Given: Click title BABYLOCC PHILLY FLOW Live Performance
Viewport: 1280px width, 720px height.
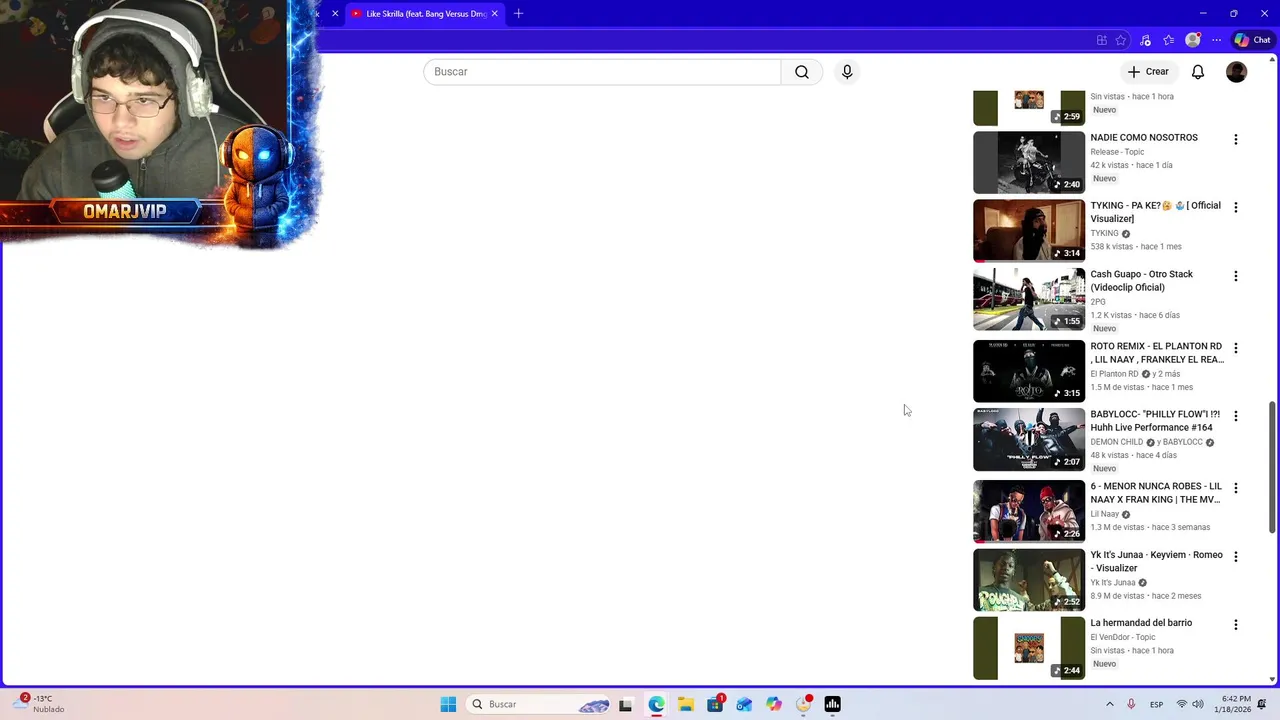Looking at the screenshot, I should (x=1155, y=421).
